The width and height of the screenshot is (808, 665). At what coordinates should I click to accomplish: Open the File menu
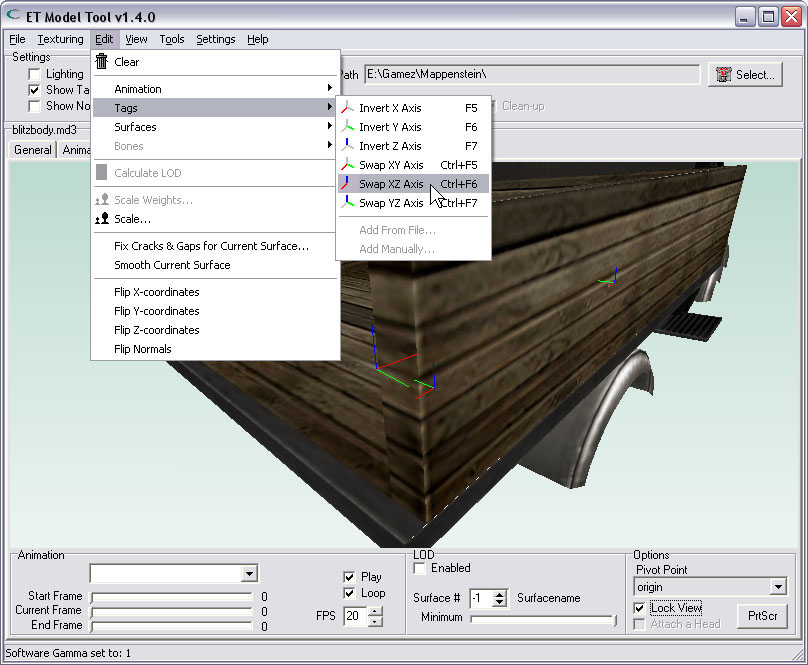[17, 39]
